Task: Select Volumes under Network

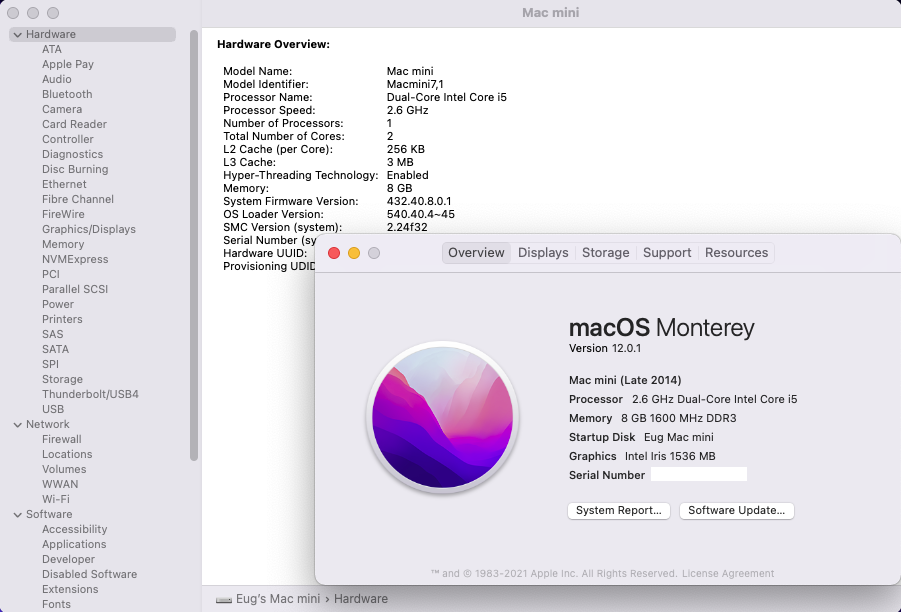Action: (x=64, y=469)
